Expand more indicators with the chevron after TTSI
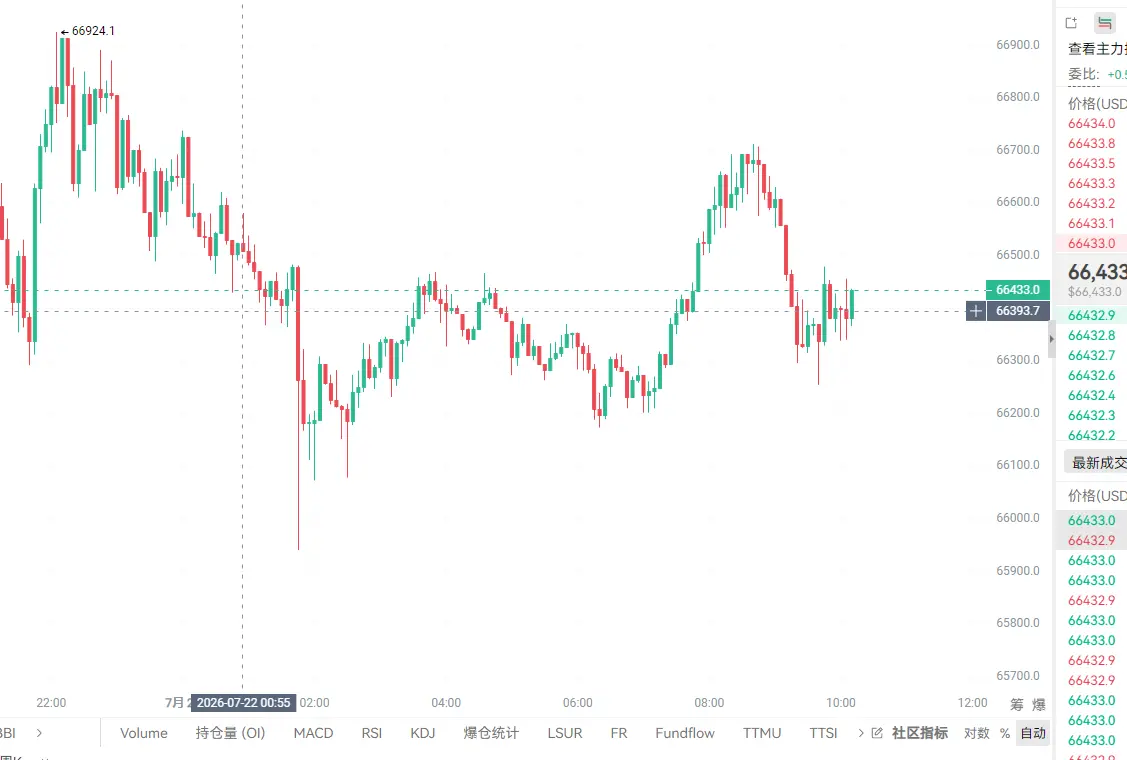Viewport: 1127px width, 760px height. 860,733
